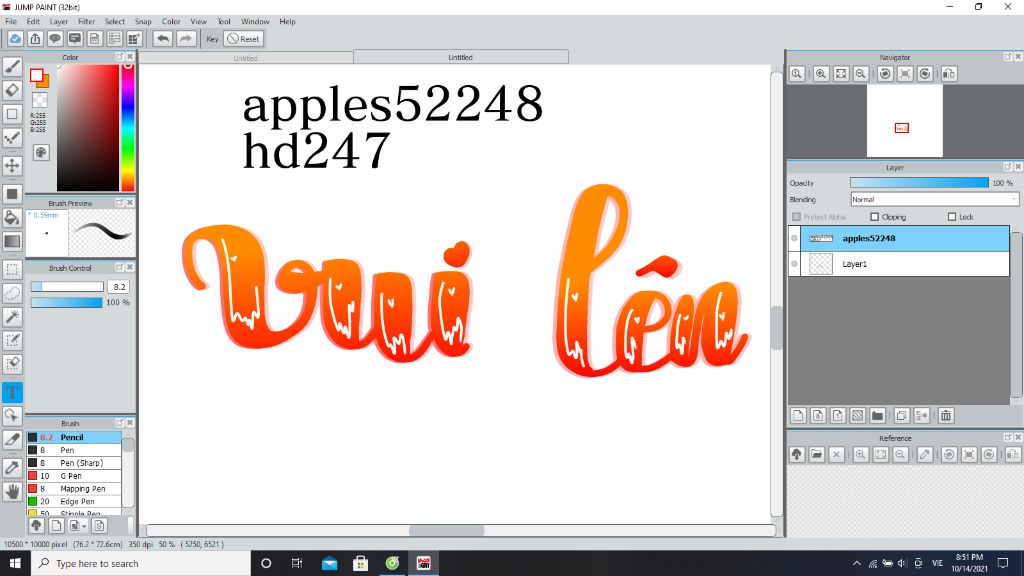Screen dimensions: 1024x576
Task: Swap to the transparent color swatch
Action: click(40, 100)
